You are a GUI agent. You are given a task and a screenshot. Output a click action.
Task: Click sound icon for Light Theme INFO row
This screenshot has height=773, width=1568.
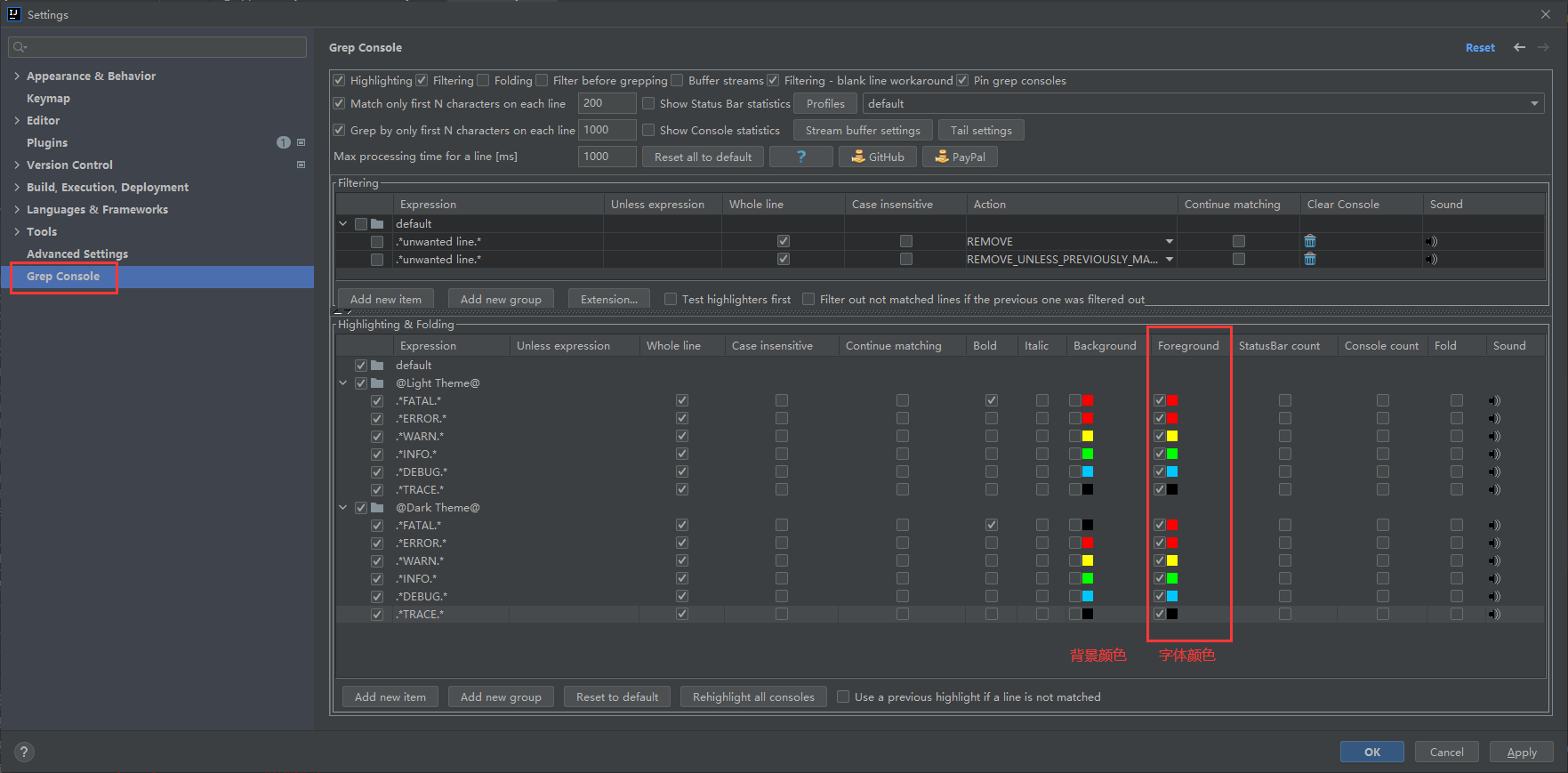1494,455
